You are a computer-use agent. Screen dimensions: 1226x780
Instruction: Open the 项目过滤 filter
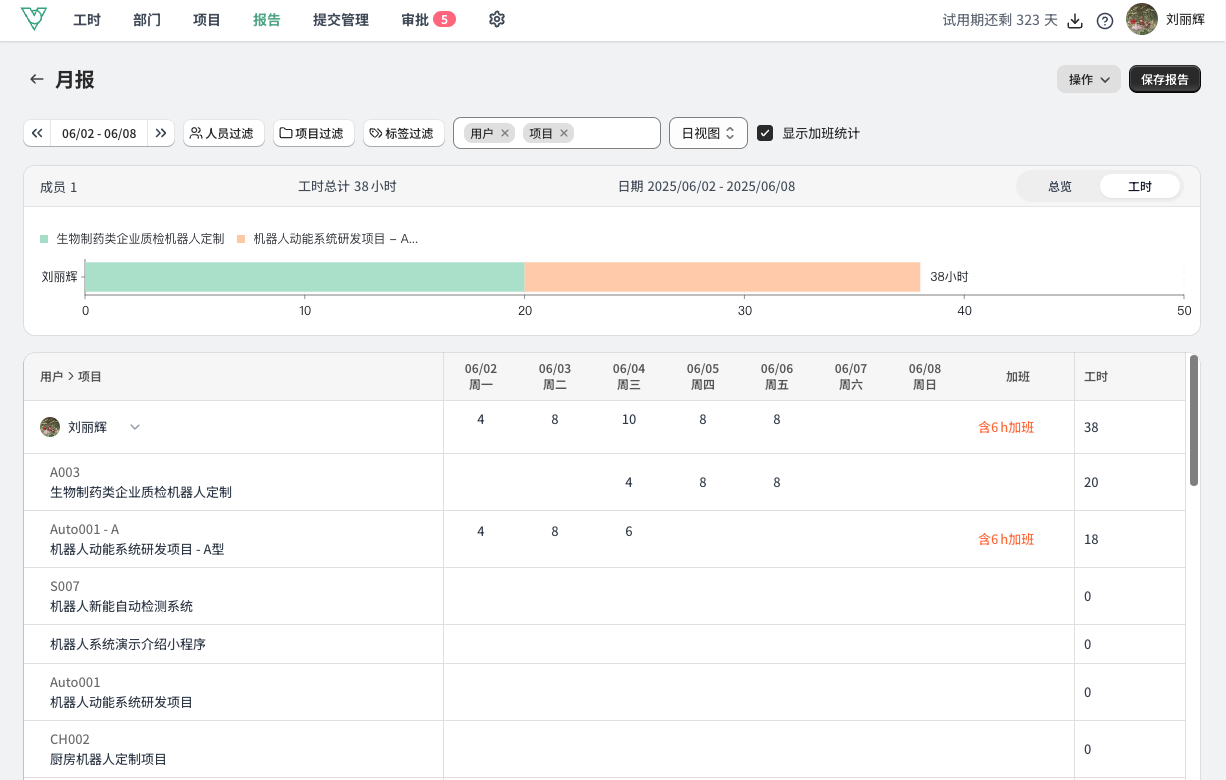314,133
